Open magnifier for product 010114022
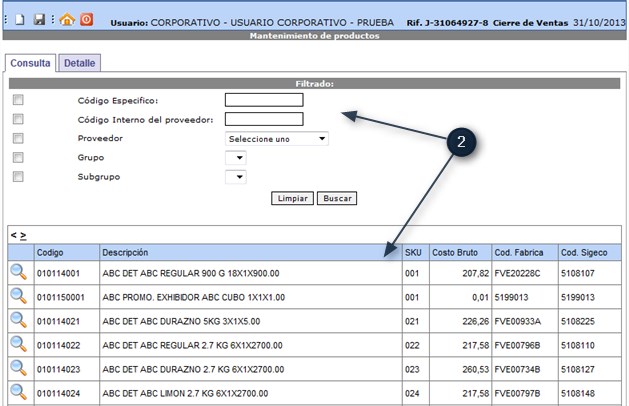The image size is (629, 406). (x=18, y=345)
